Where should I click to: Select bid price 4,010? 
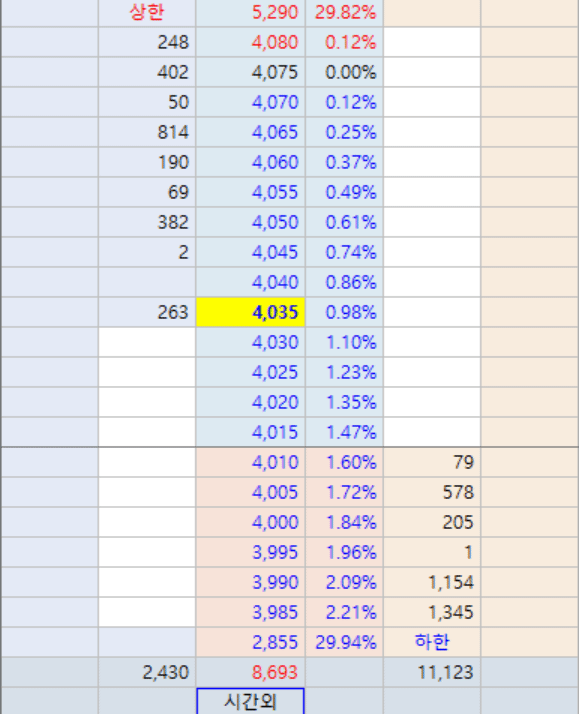(275, 463)
